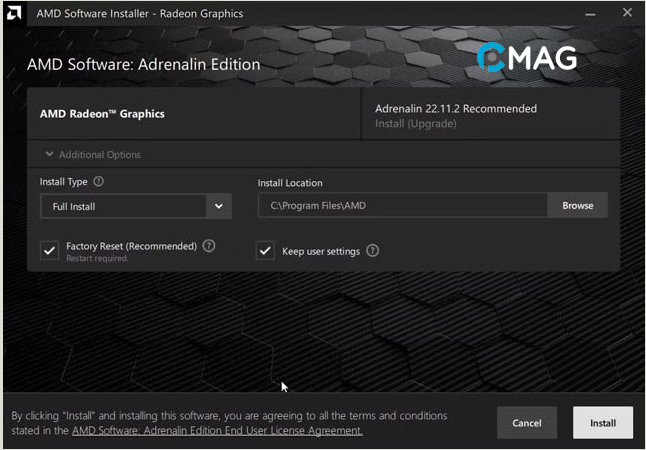Open the Full Install combo box
The image size is (646, 450).
[x=124, y=206]
